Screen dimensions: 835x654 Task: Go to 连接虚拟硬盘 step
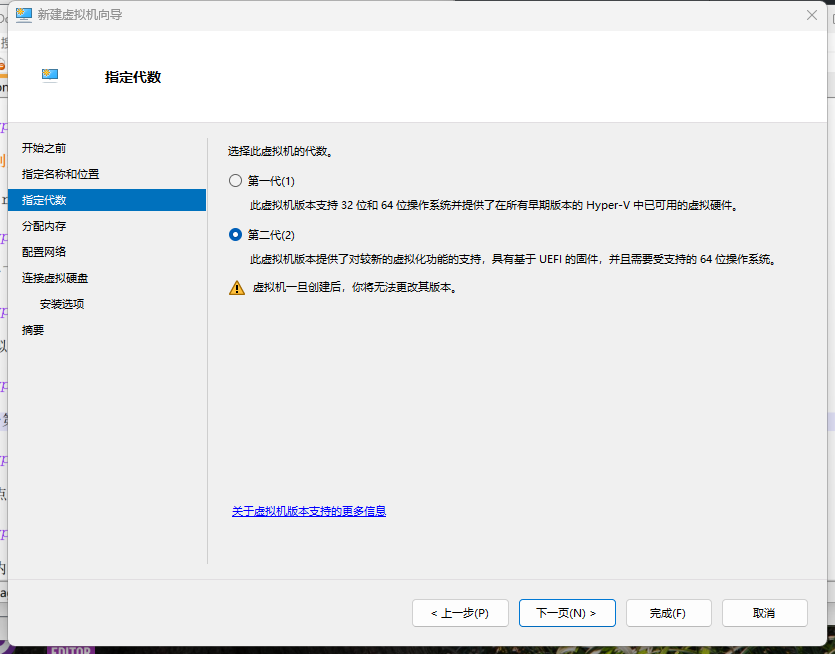point(55,278)
